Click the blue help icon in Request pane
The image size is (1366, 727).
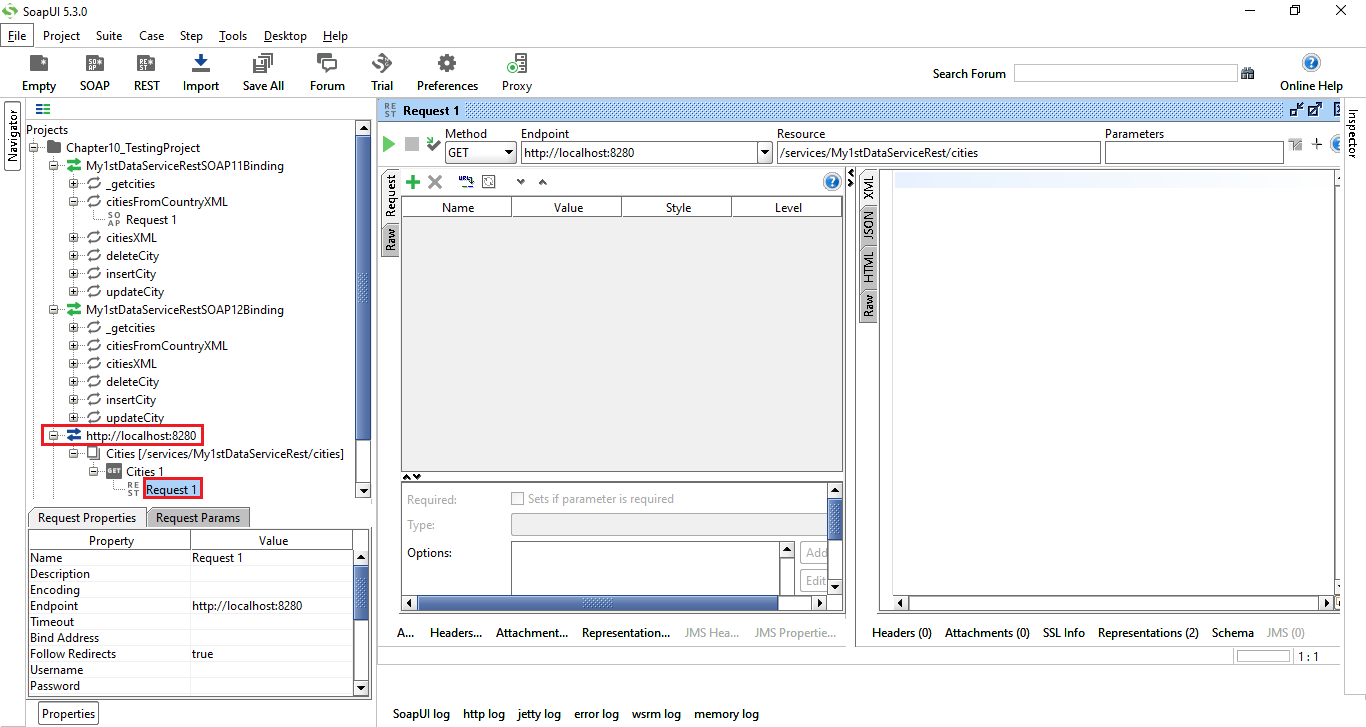pyautogui.click(x=831, y=182)
